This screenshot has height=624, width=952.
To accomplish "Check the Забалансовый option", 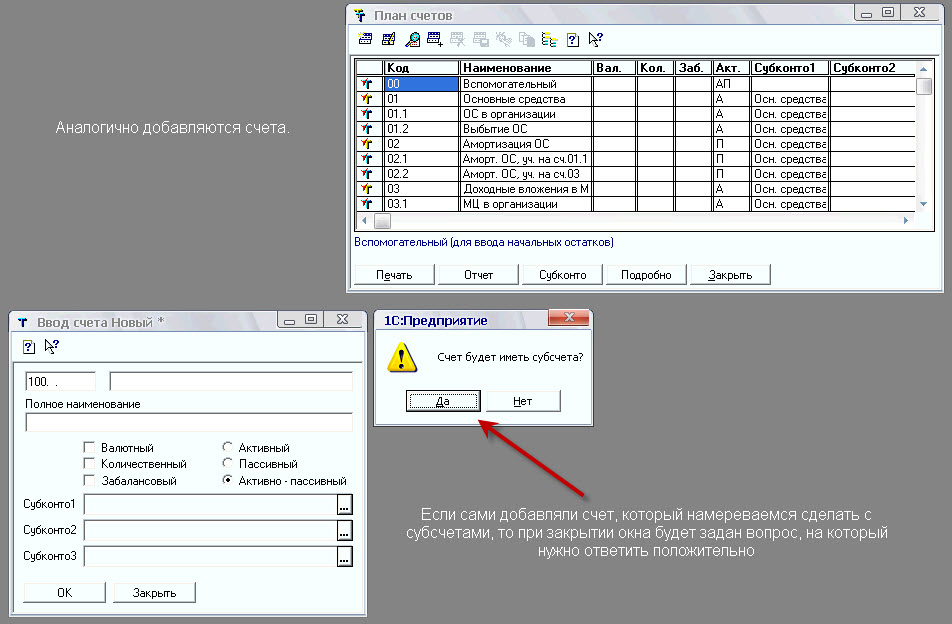I will tap(90, 480).
